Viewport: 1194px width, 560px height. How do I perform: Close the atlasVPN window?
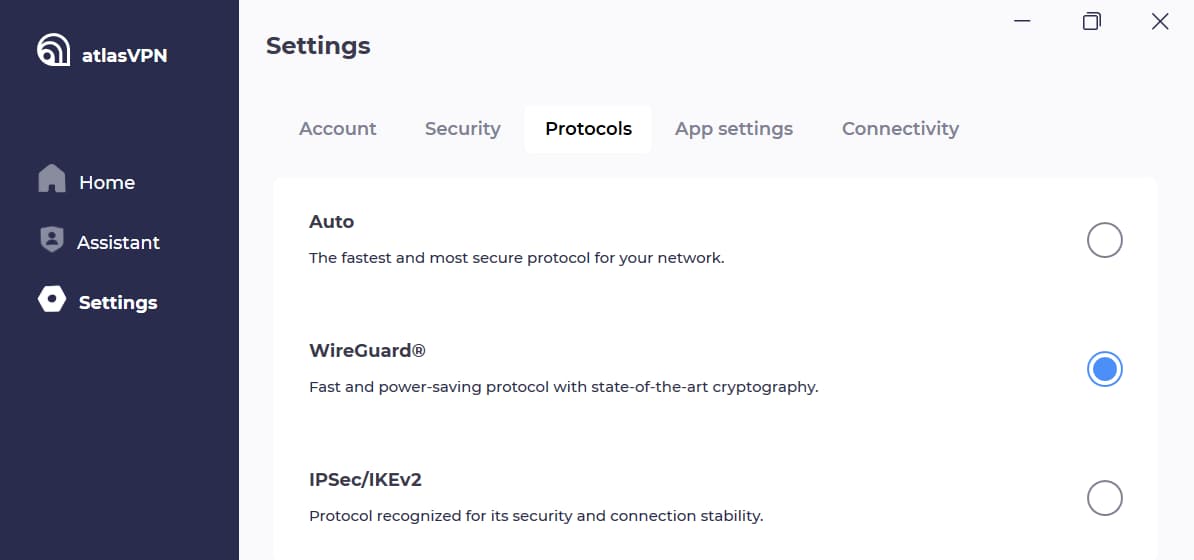pyautogui.click(x=1160, y=21)
